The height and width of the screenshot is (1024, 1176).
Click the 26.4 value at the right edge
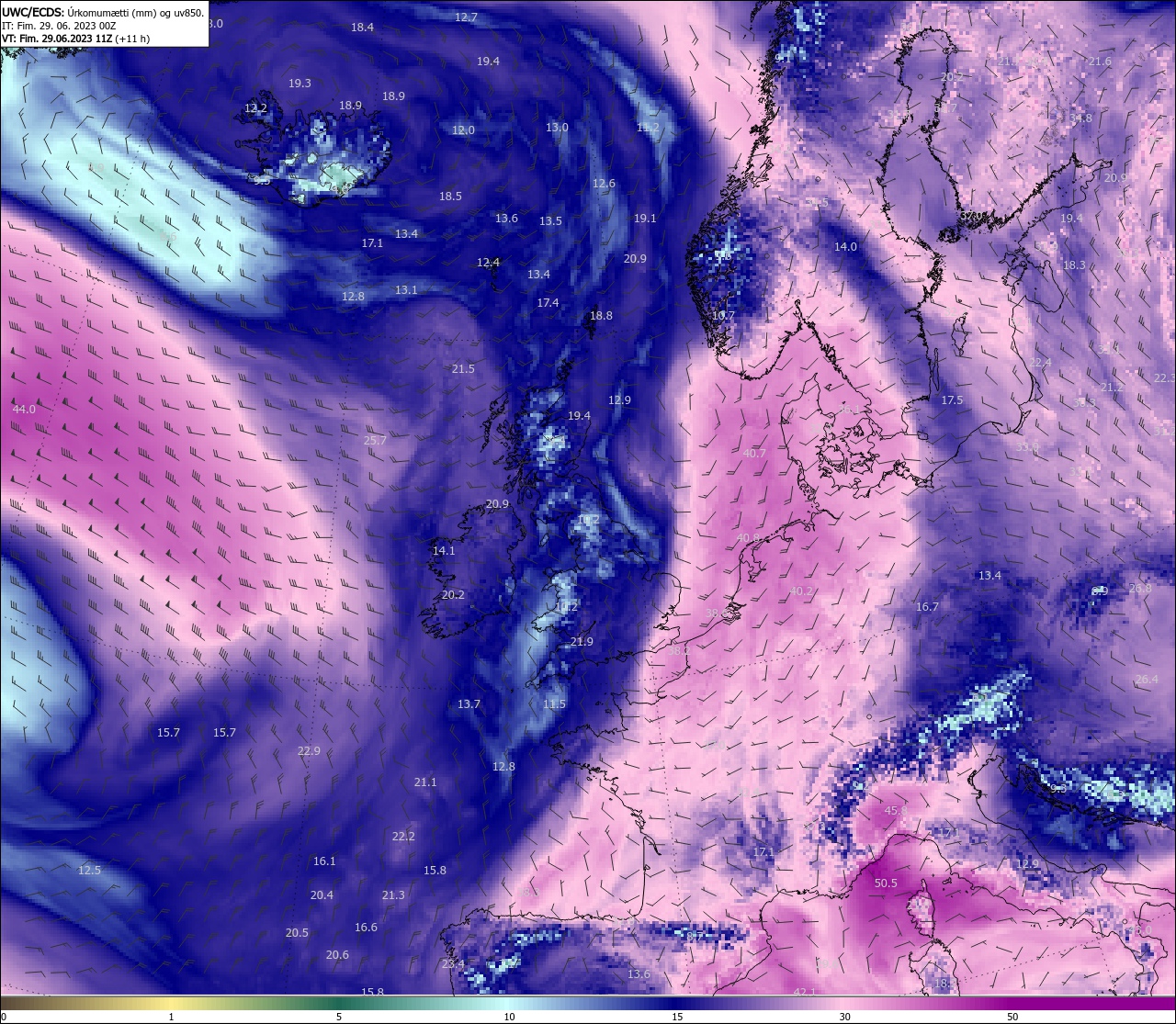pos(1147,680)
